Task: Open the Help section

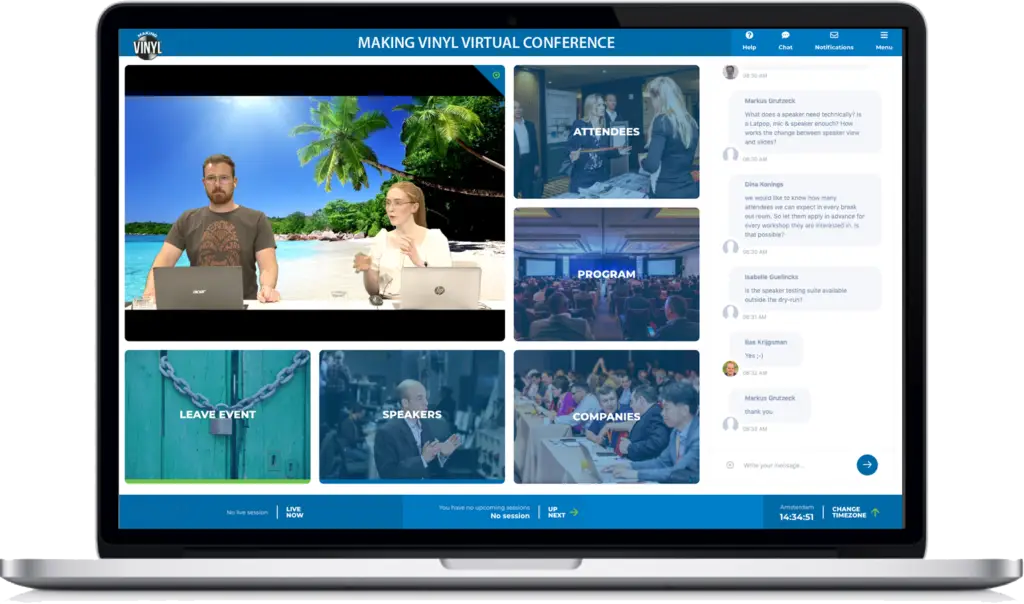Action: tap(749, 40)
